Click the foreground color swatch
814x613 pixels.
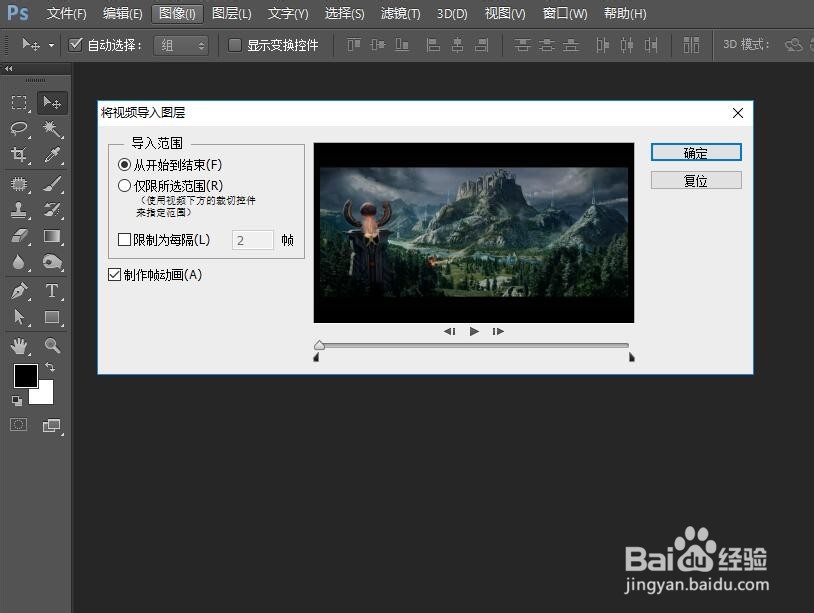(25, 376)
